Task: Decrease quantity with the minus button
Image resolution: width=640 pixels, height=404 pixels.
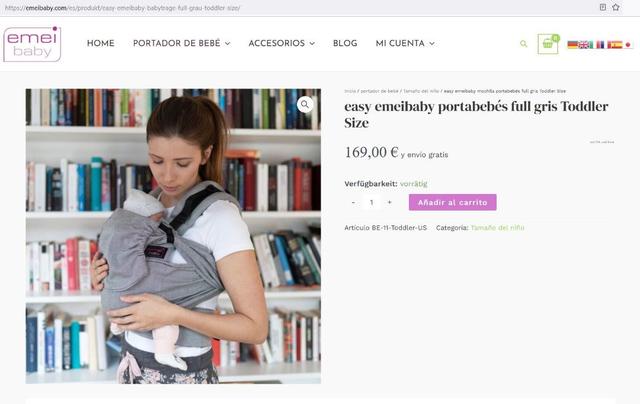Action: 353,202
